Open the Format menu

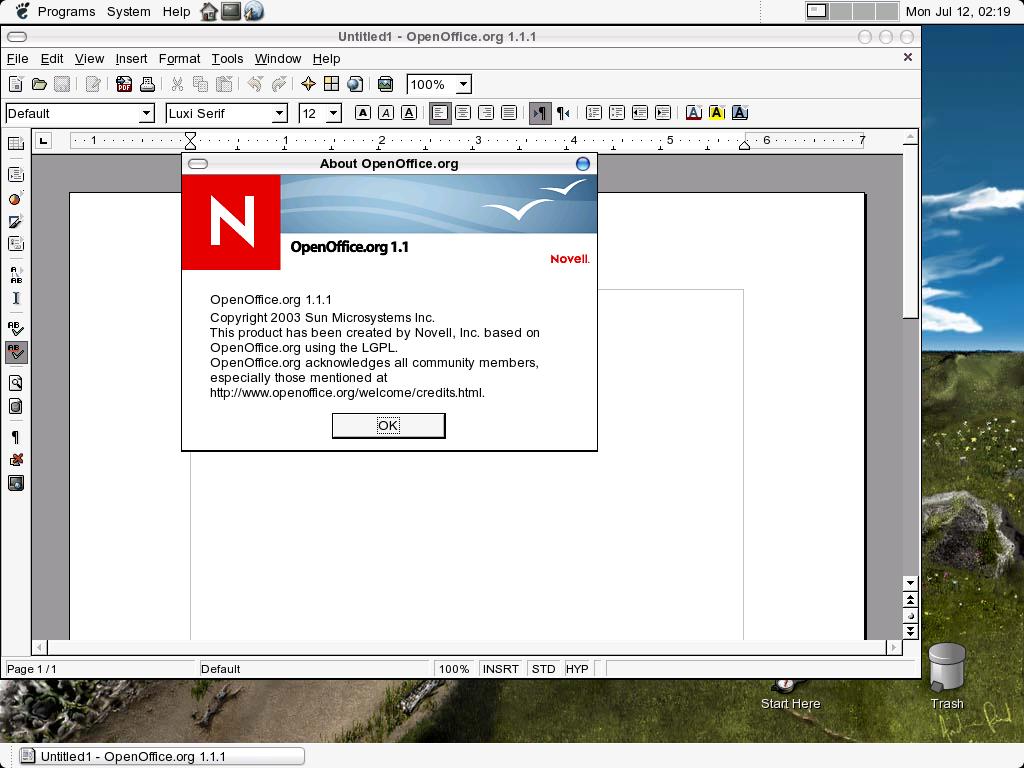180,59
